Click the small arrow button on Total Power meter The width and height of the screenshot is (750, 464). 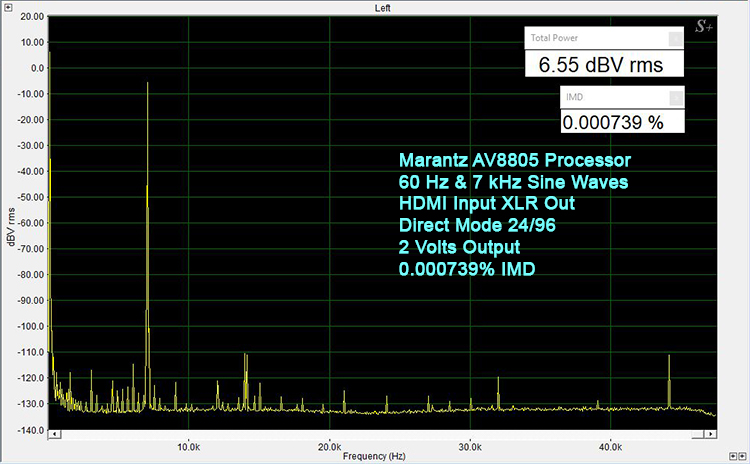click(x=675, y=38)
